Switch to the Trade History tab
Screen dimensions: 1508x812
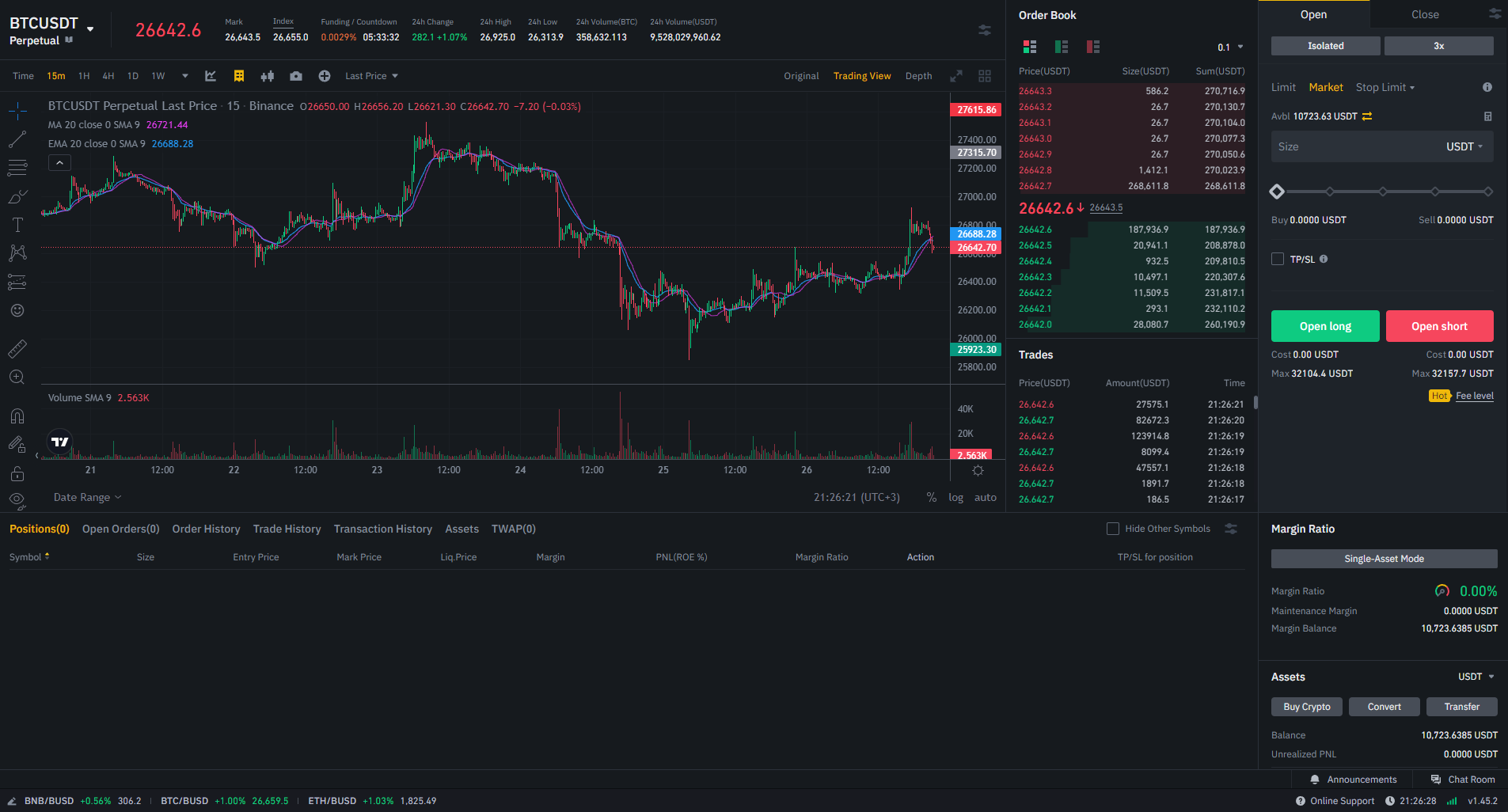pyautogui.click(x=287, y=529)
